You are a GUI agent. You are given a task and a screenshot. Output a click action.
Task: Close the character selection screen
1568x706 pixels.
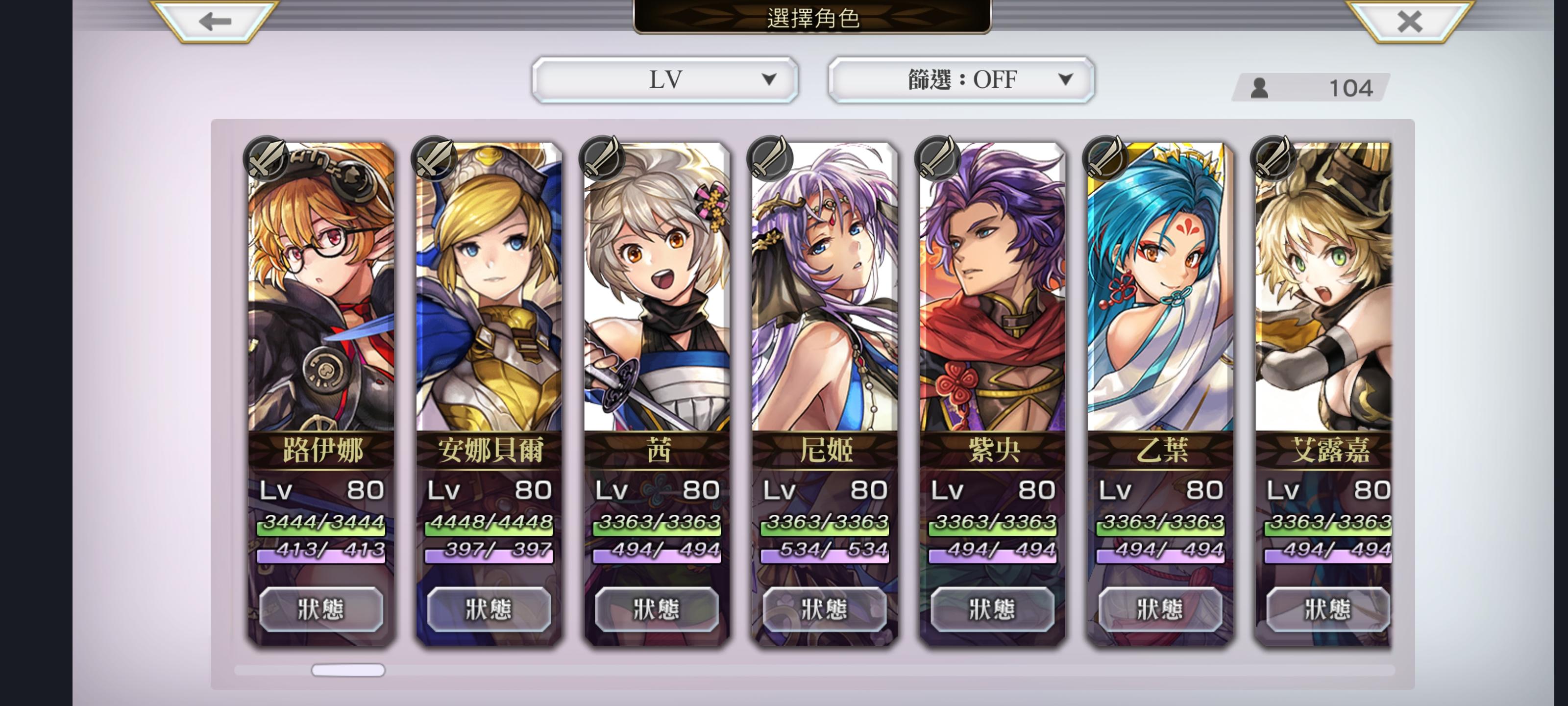click(x=1409, y=21)
